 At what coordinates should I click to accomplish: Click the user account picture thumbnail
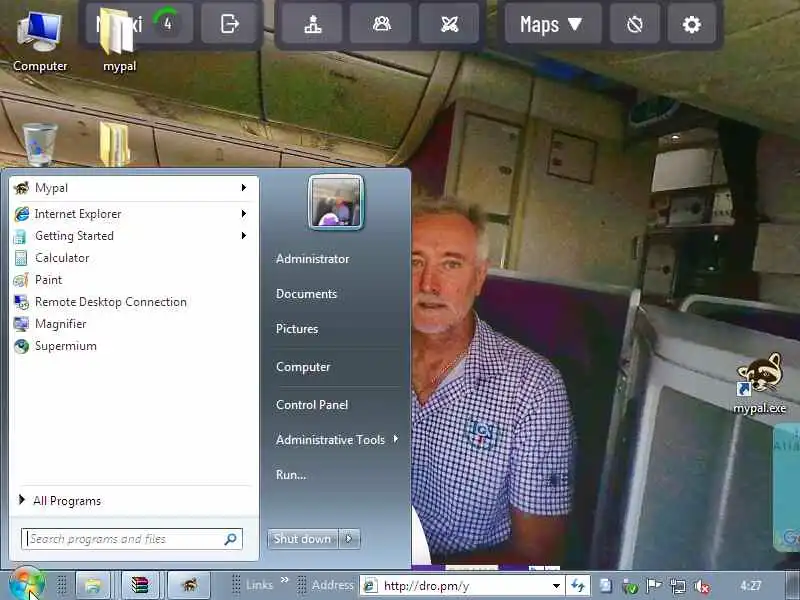pyautogui.click(x=336, y=202)
